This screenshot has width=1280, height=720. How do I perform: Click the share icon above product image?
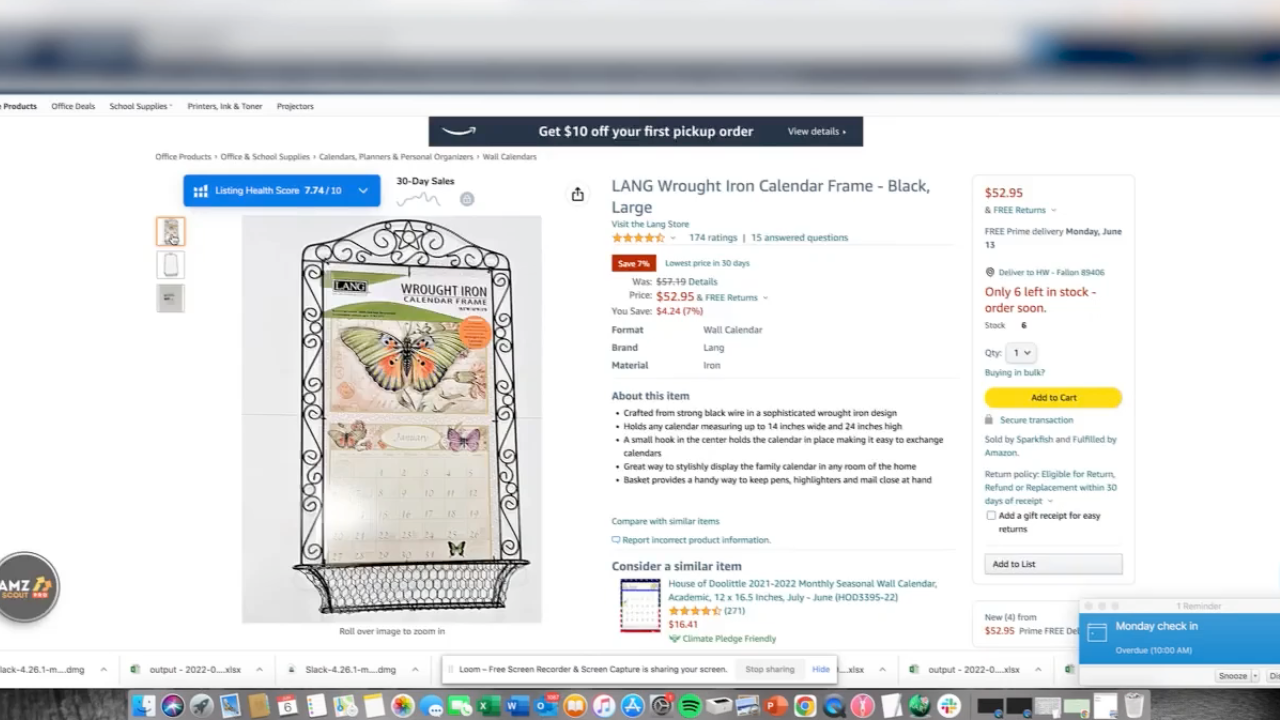tap(577, 194)
